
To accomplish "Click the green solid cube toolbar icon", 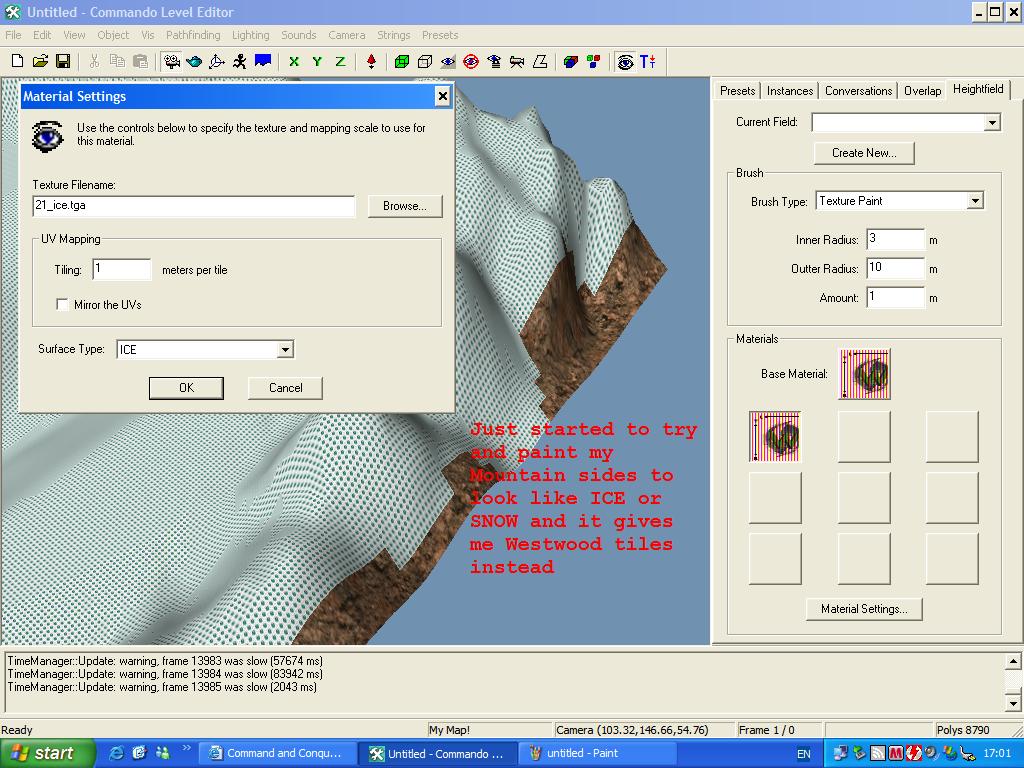I will 402,61.
